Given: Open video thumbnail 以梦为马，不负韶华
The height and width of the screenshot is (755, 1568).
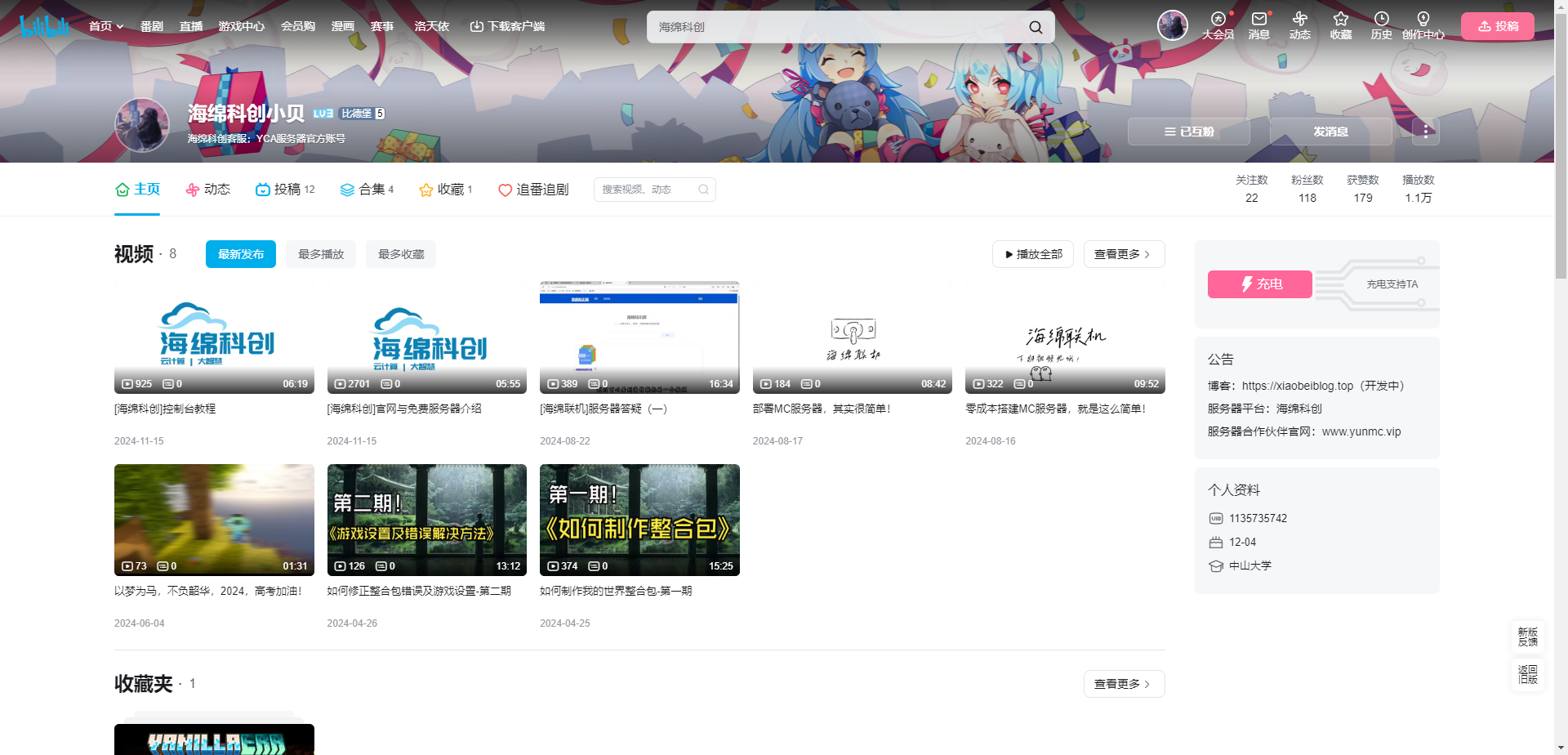Looking at the screenshot, I should (x=214, y=520).
